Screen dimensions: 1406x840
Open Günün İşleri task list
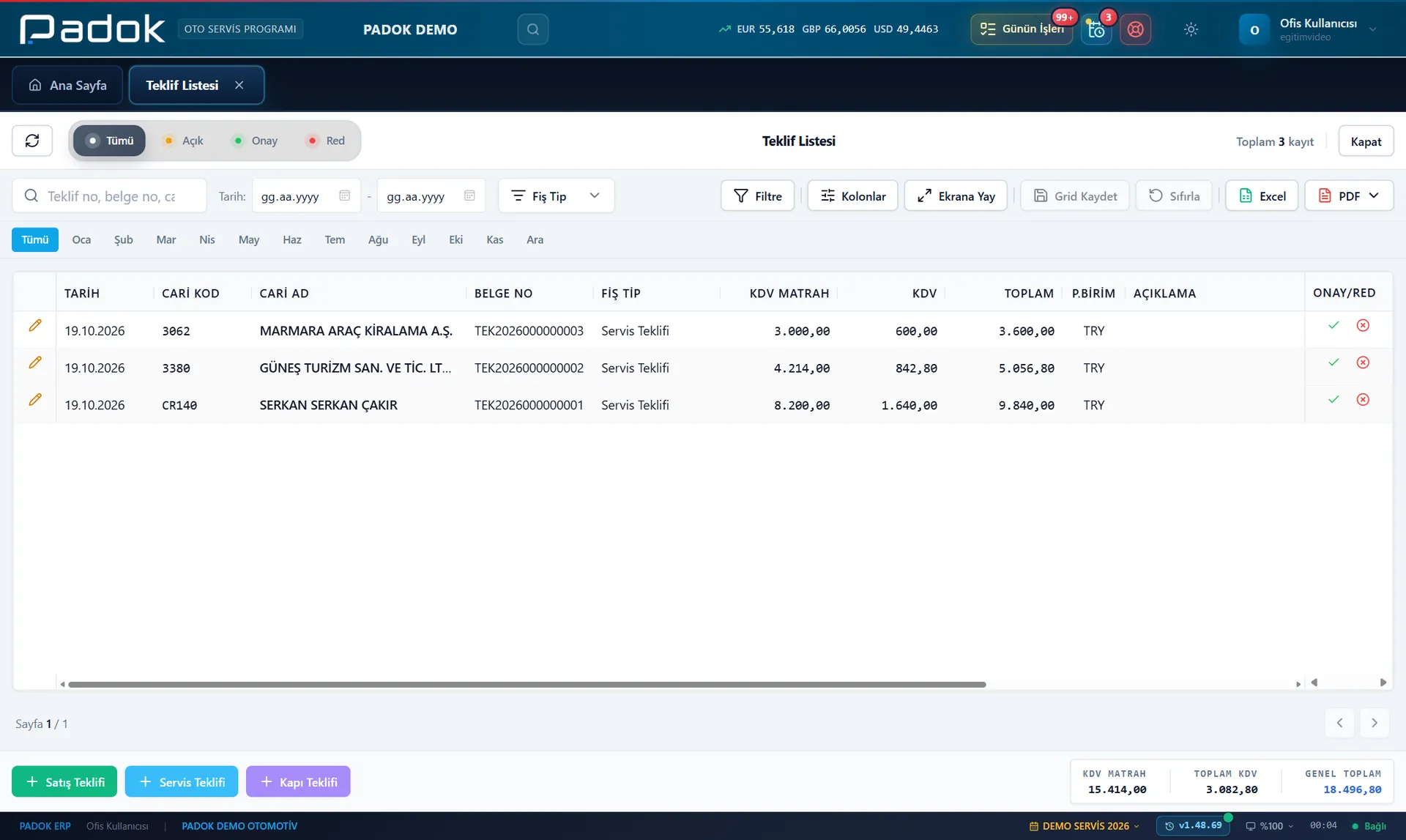click(1022, 29)
